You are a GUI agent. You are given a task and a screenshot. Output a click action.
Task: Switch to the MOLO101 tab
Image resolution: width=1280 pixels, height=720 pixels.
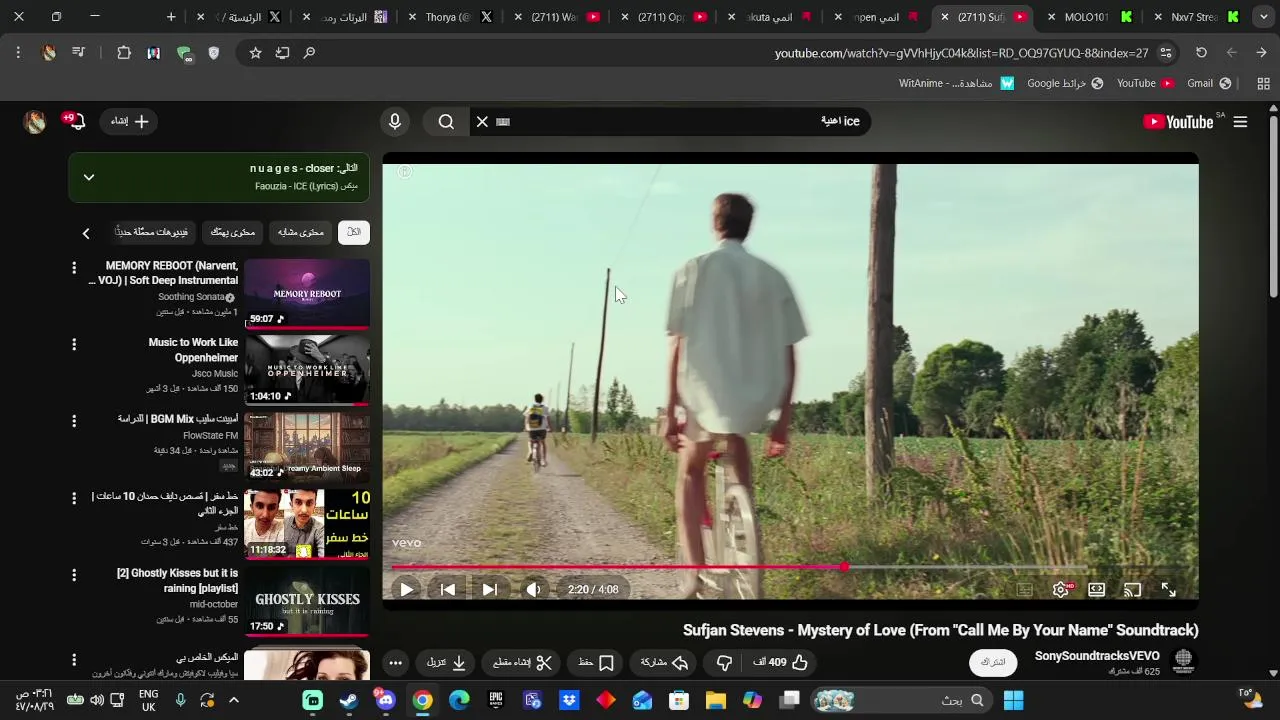[1090, 17]
